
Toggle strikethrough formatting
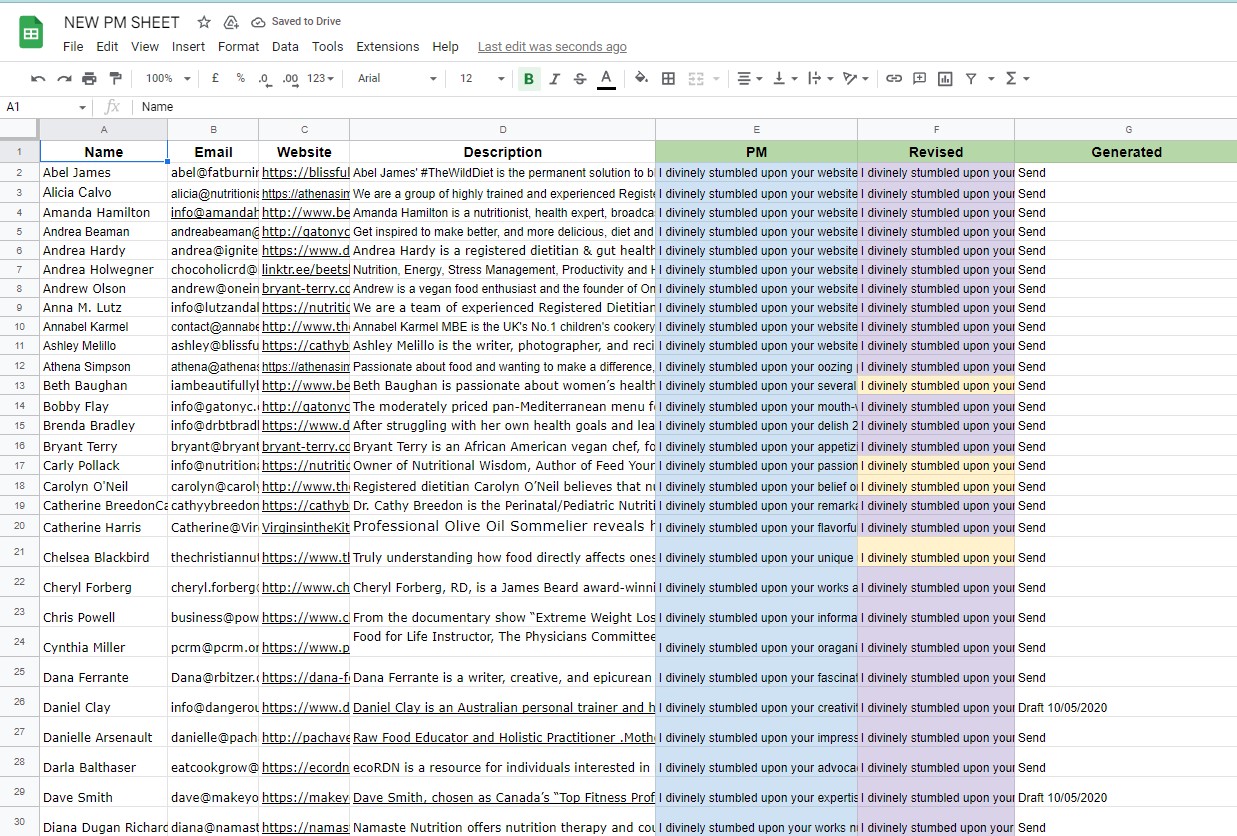coord(580,78)
